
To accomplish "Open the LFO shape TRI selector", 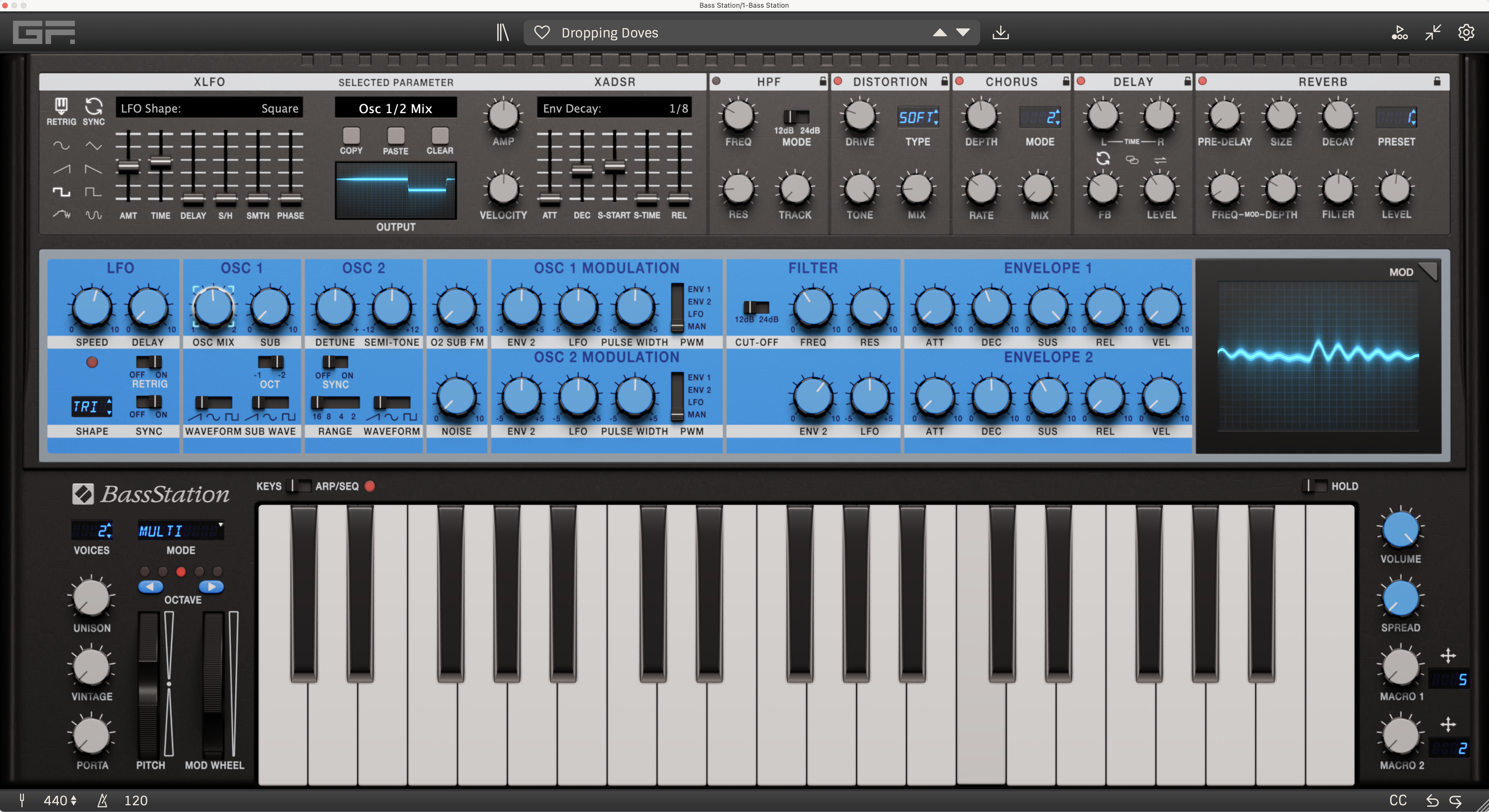I will pyautogui.click(x=91, y=406).
